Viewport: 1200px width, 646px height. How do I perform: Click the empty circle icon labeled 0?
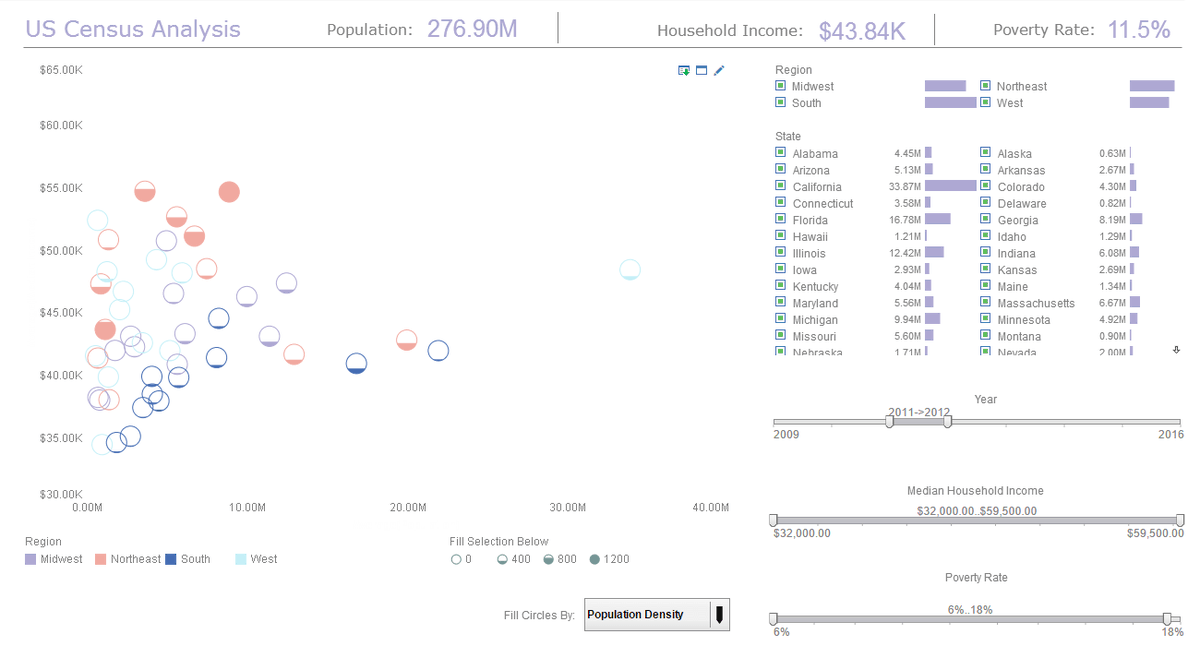tap(456, 559)
